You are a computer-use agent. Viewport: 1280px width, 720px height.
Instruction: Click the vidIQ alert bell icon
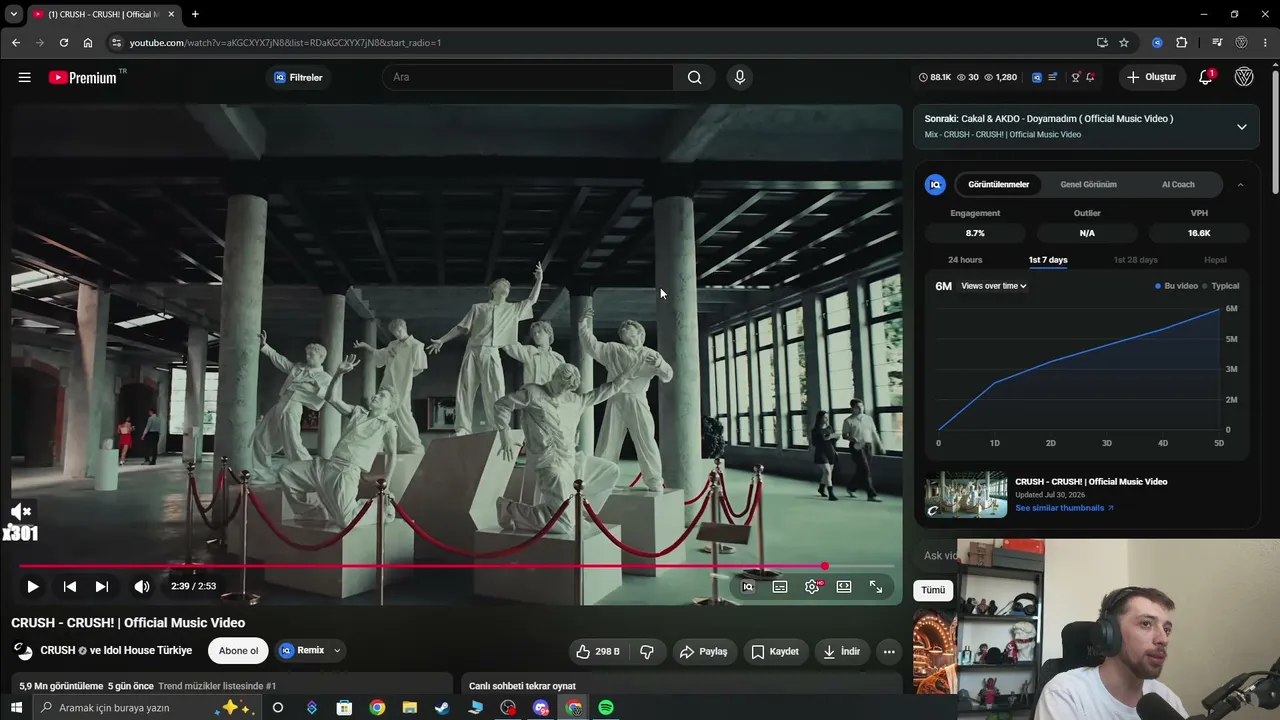point(1090,77)
